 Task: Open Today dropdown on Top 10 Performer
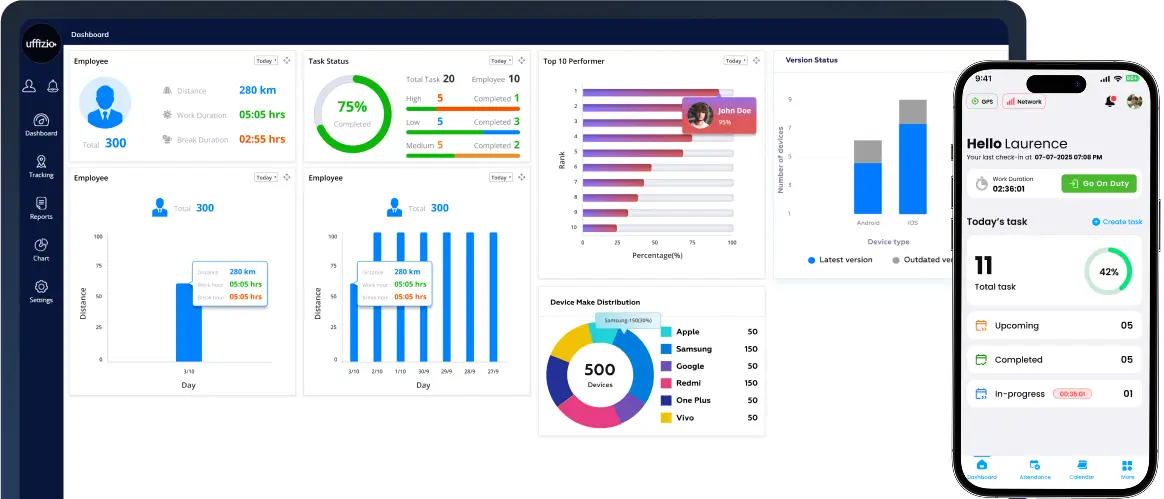click(x=734, y=61)
